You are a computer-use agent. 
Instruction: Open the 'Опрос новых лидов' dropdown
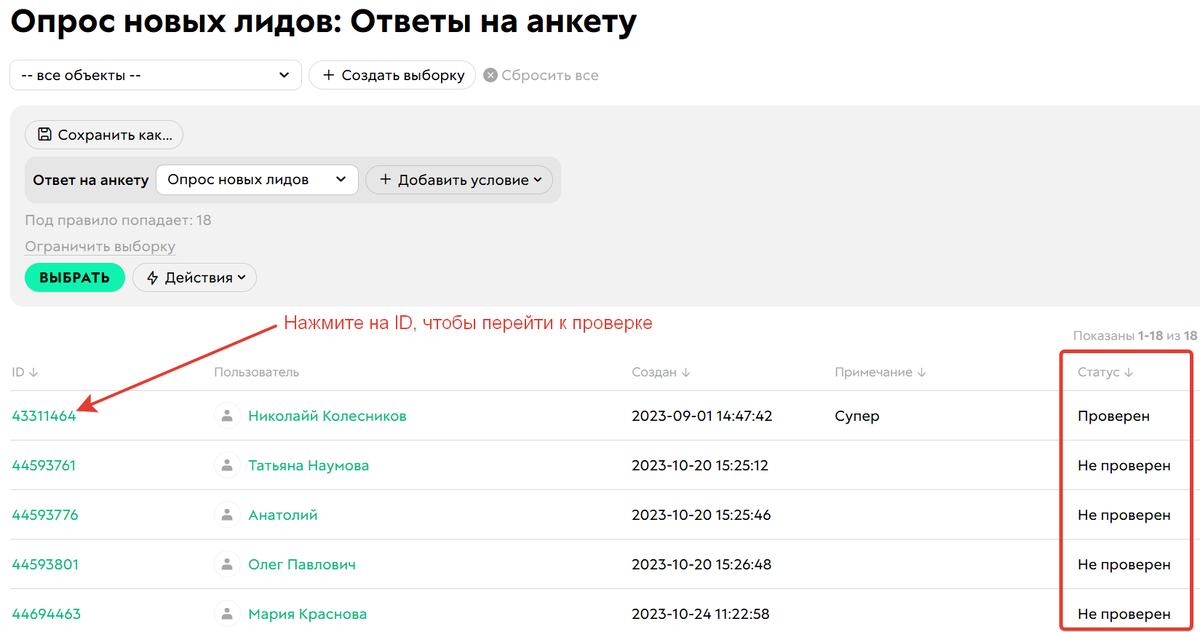click(x=256, y=180)
